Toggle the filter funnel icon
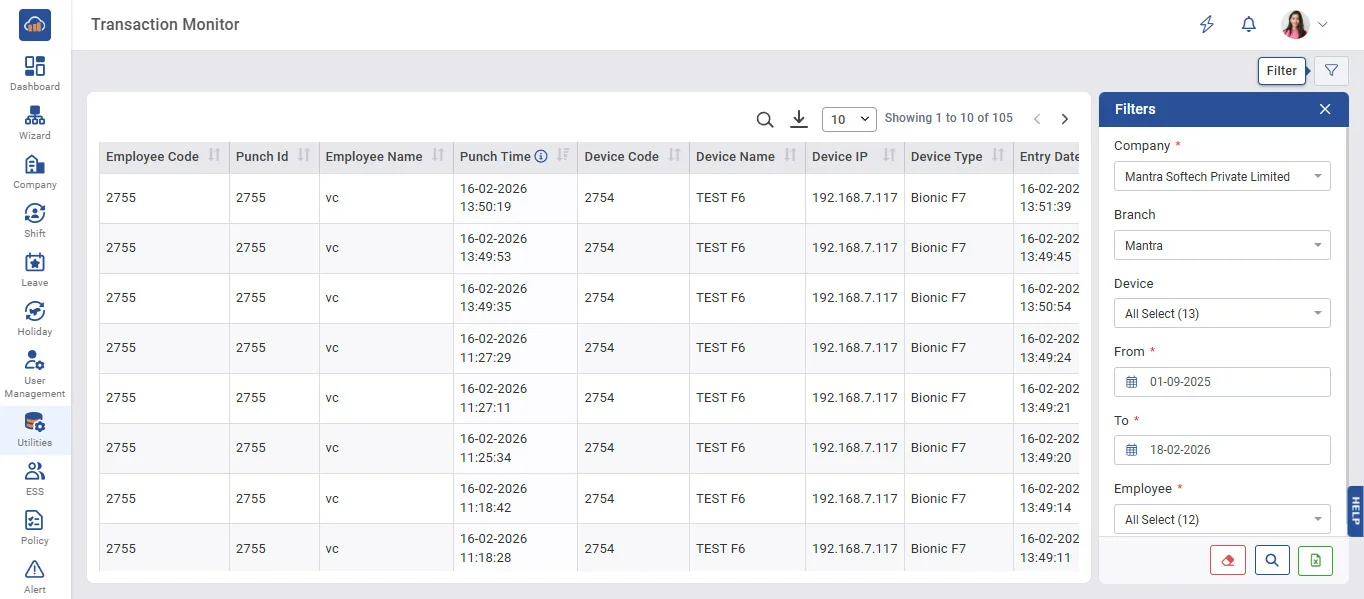This screenshot has height=599, width=1364. pyautogui.click(x=1331, y=71)
